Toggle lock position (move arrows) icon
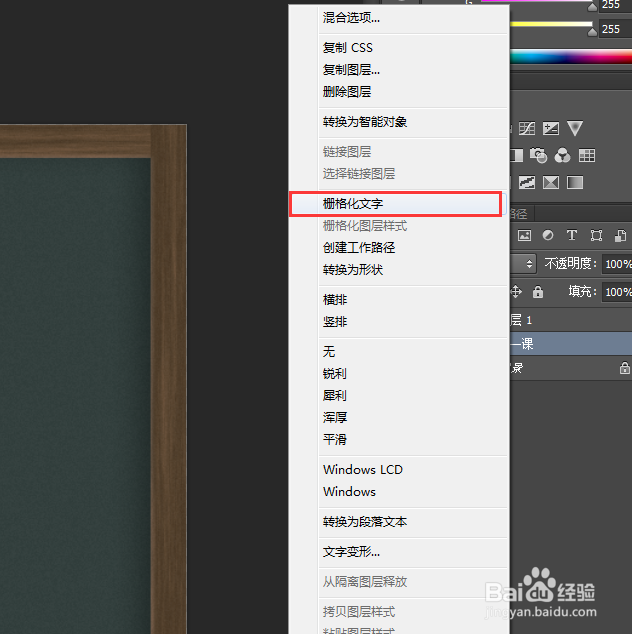This screenshot has height=634, width=632. (x=516, y=291)
